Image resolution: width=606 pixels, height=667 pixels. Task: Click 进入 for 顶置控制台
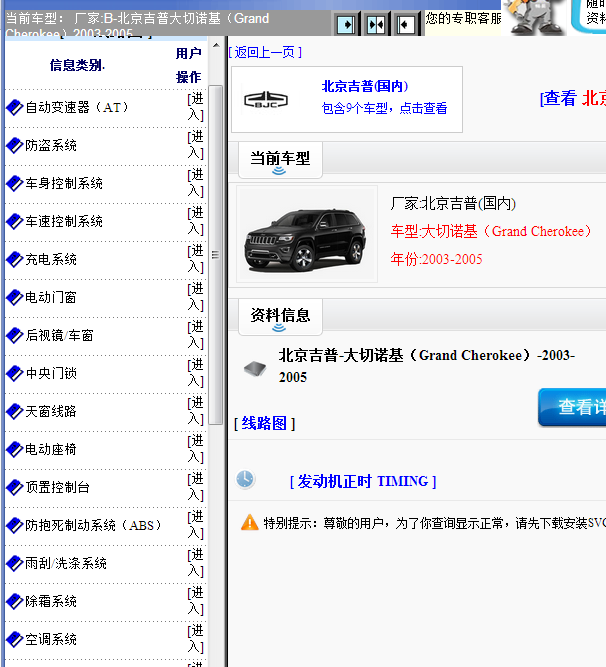(x=196, y=487)
